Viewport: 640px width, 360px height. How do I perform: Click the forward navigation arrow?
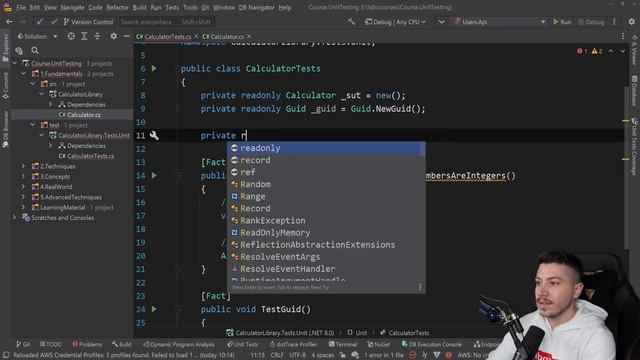tap(22, 22)
